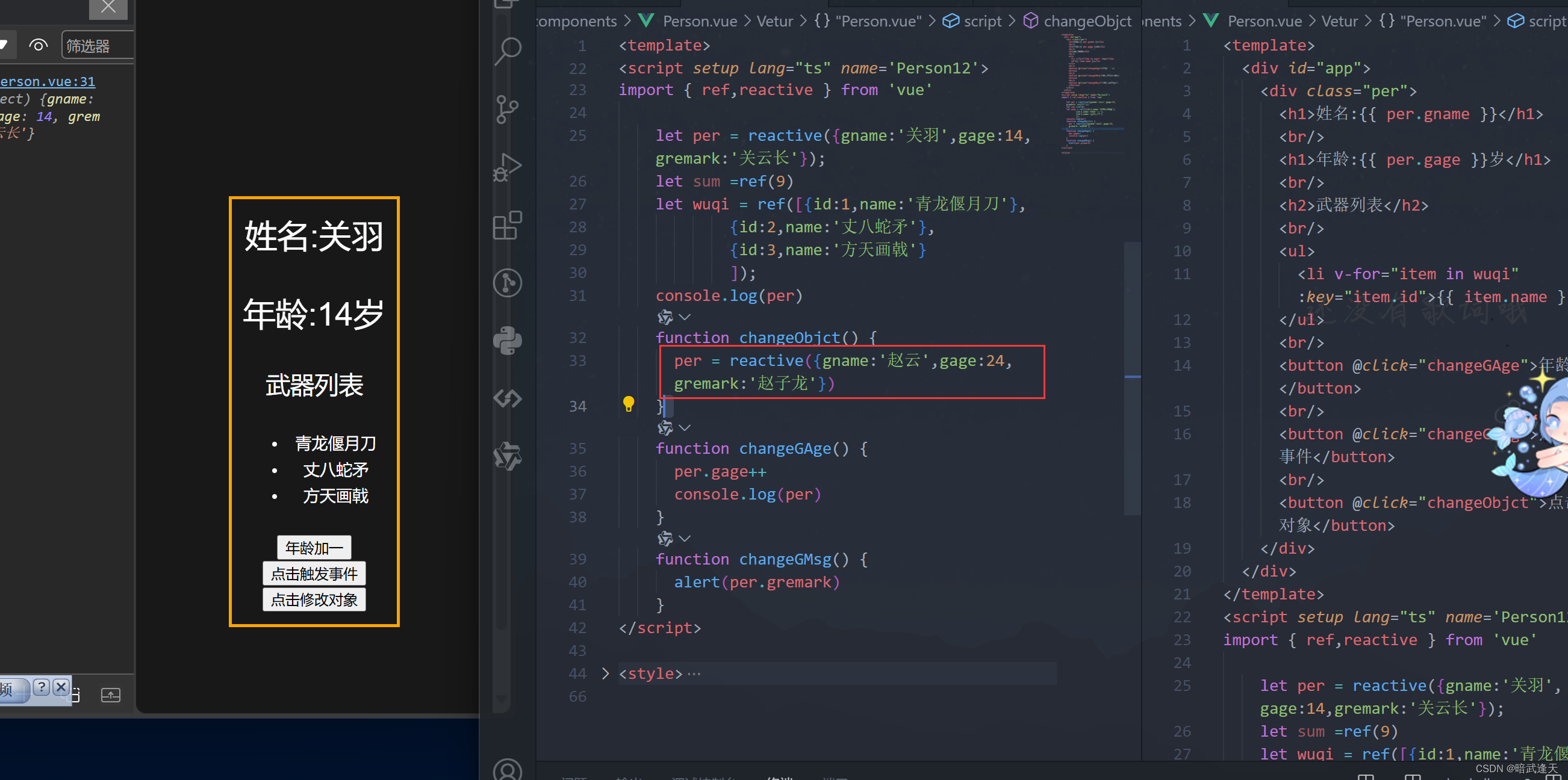Open the Python icon in activity bar
Image resolution: width=1568 pixels, height=780 pixels.
click(508, 341)
